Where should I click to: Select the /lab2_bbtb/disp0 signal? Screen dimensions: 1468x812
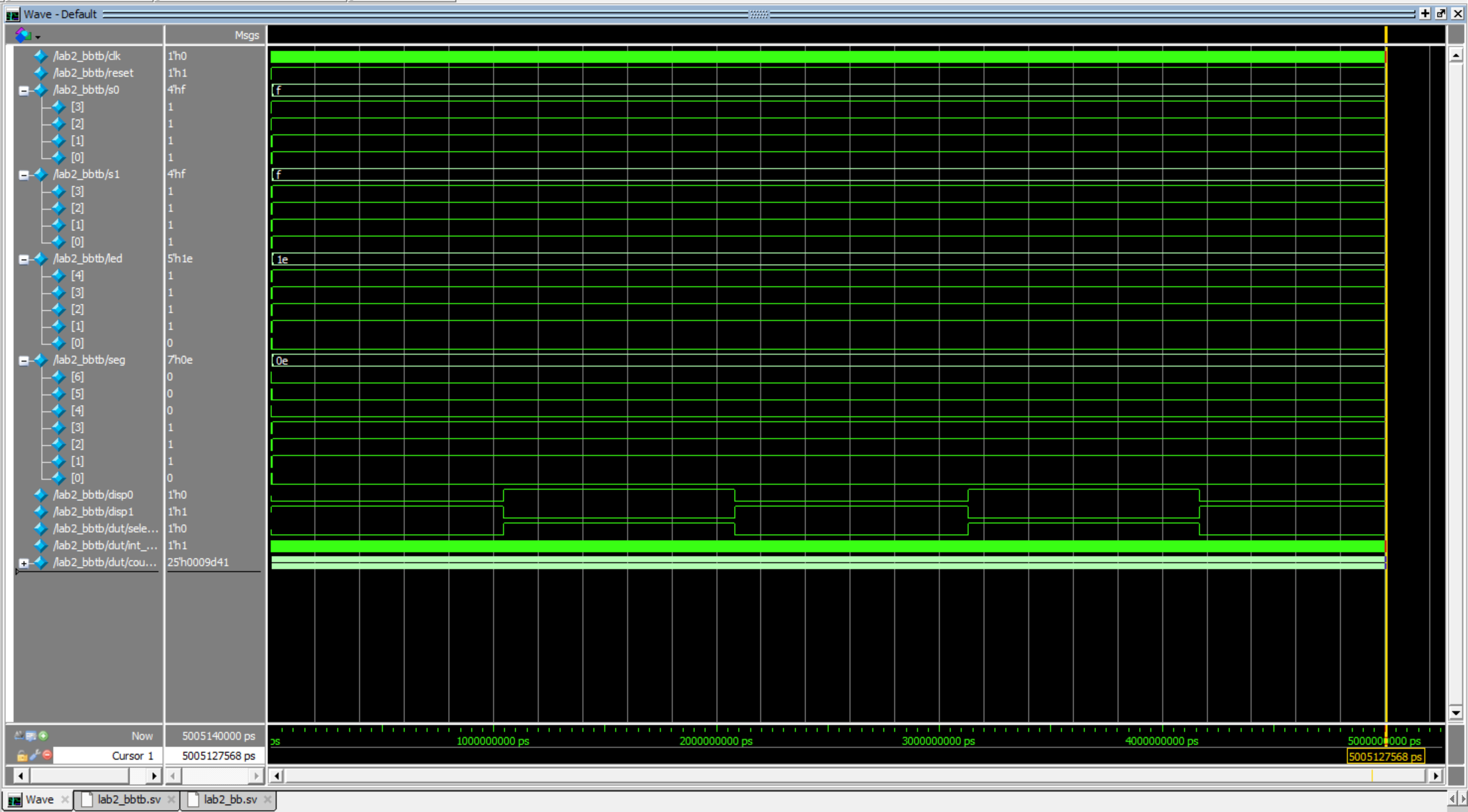pos(93,495)
